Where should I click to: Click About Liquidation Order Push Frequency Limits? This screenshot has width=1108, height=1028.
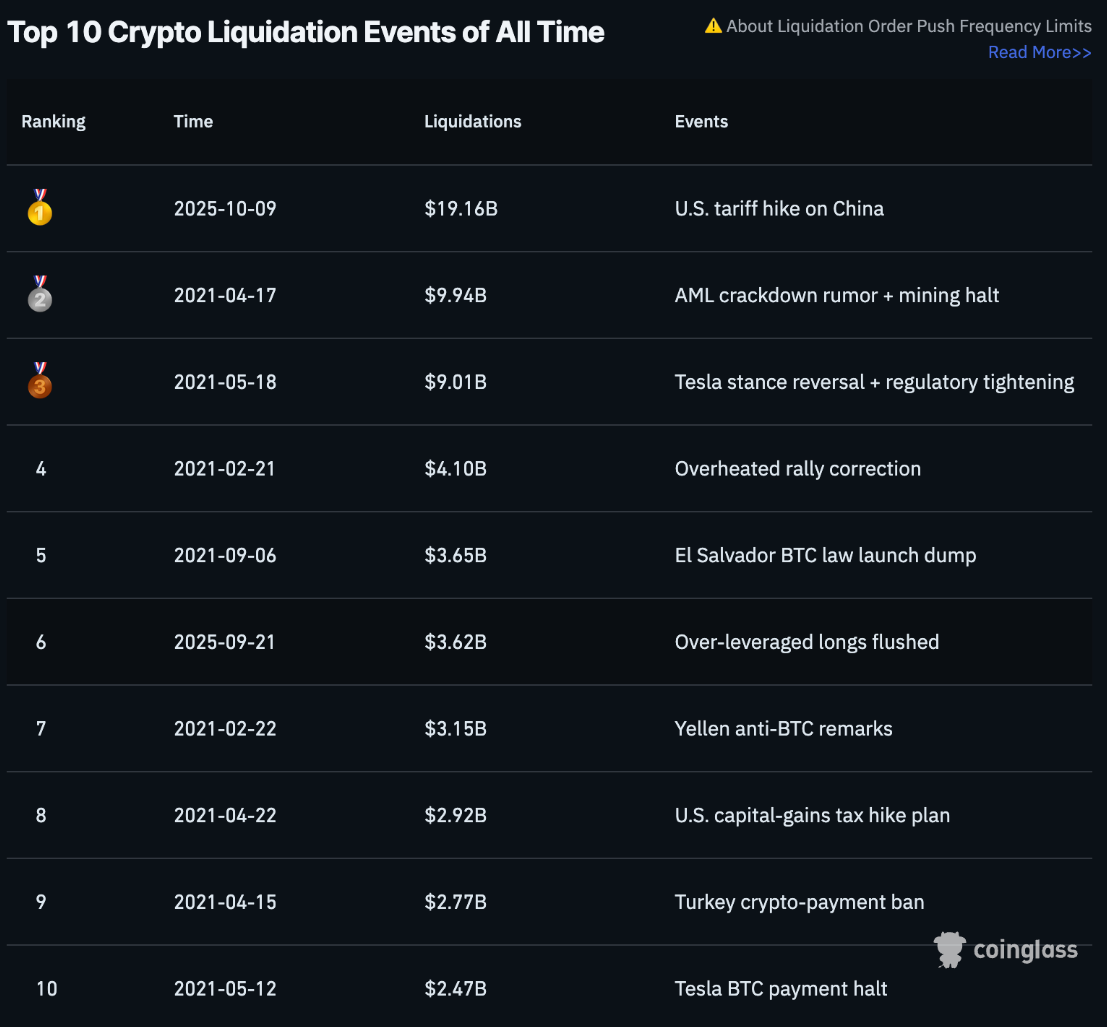pos(909,26)
